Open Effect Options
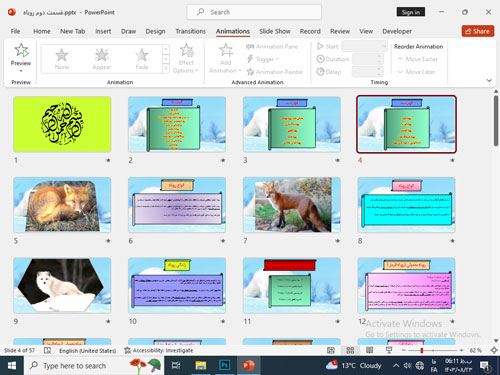The image size is (500, 375). pyautogui.click(x=186, y=59)
